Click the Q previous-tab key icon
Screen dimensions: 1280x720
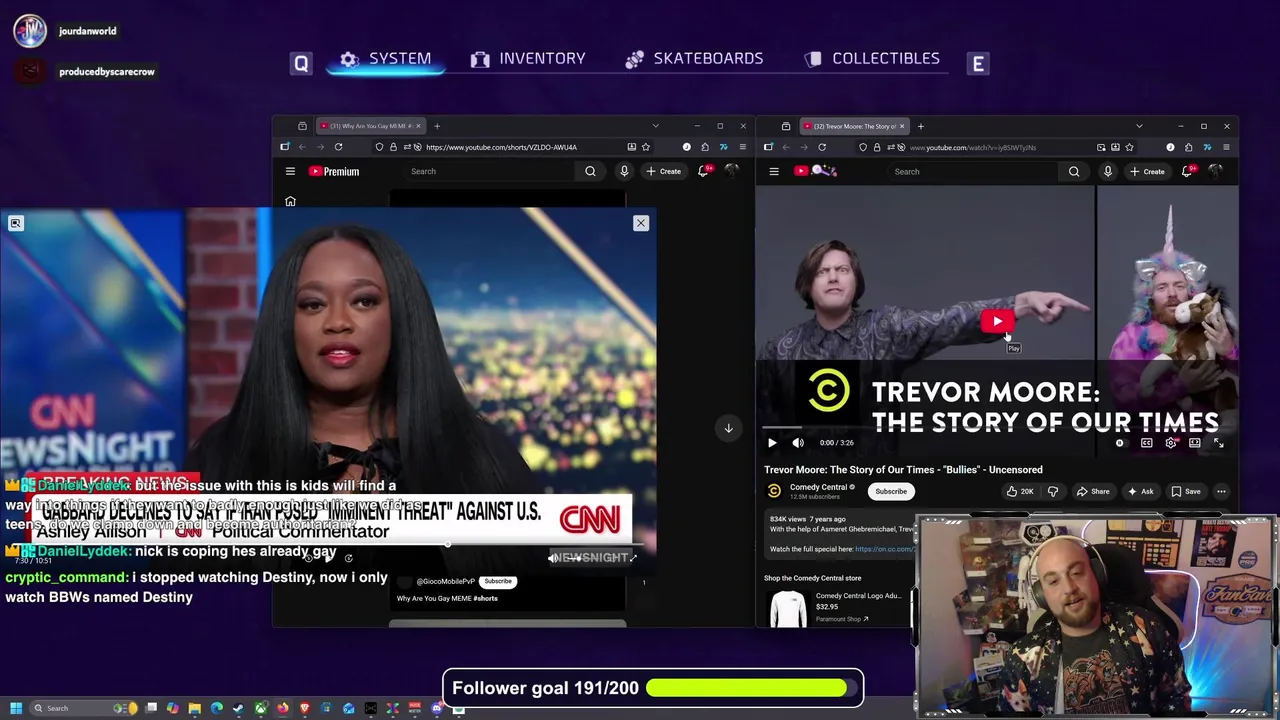point(301,64)
